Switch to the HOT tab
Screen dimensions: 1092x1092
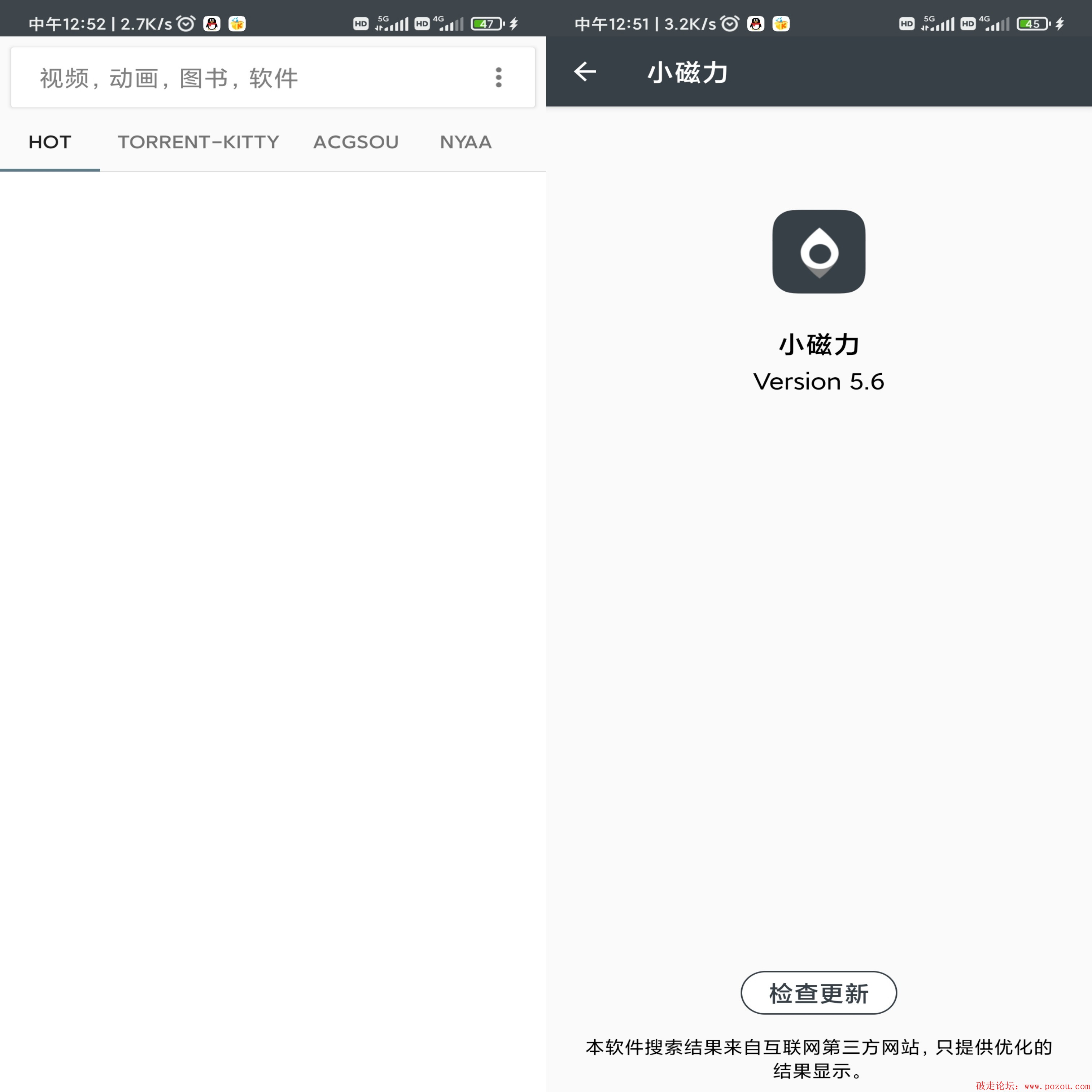tap(50, 142)
